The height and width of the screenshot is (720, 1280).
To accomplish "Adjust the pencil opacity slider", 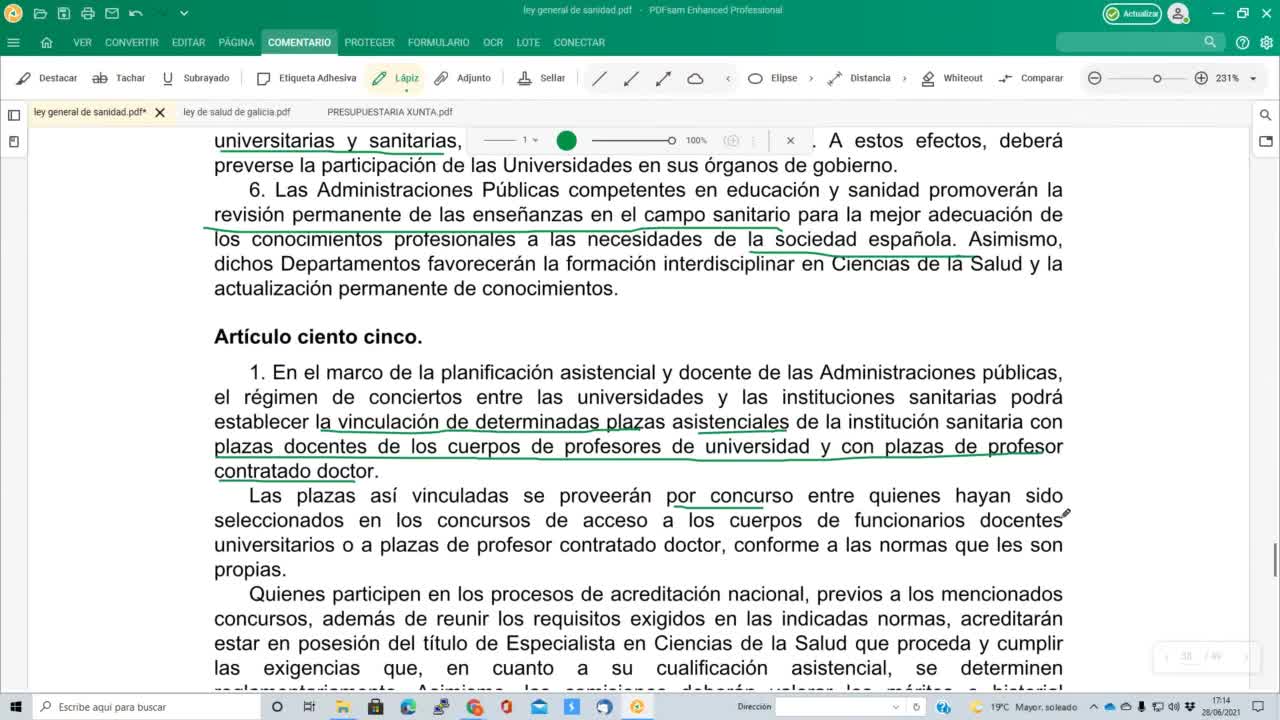I will coord(634,141).
